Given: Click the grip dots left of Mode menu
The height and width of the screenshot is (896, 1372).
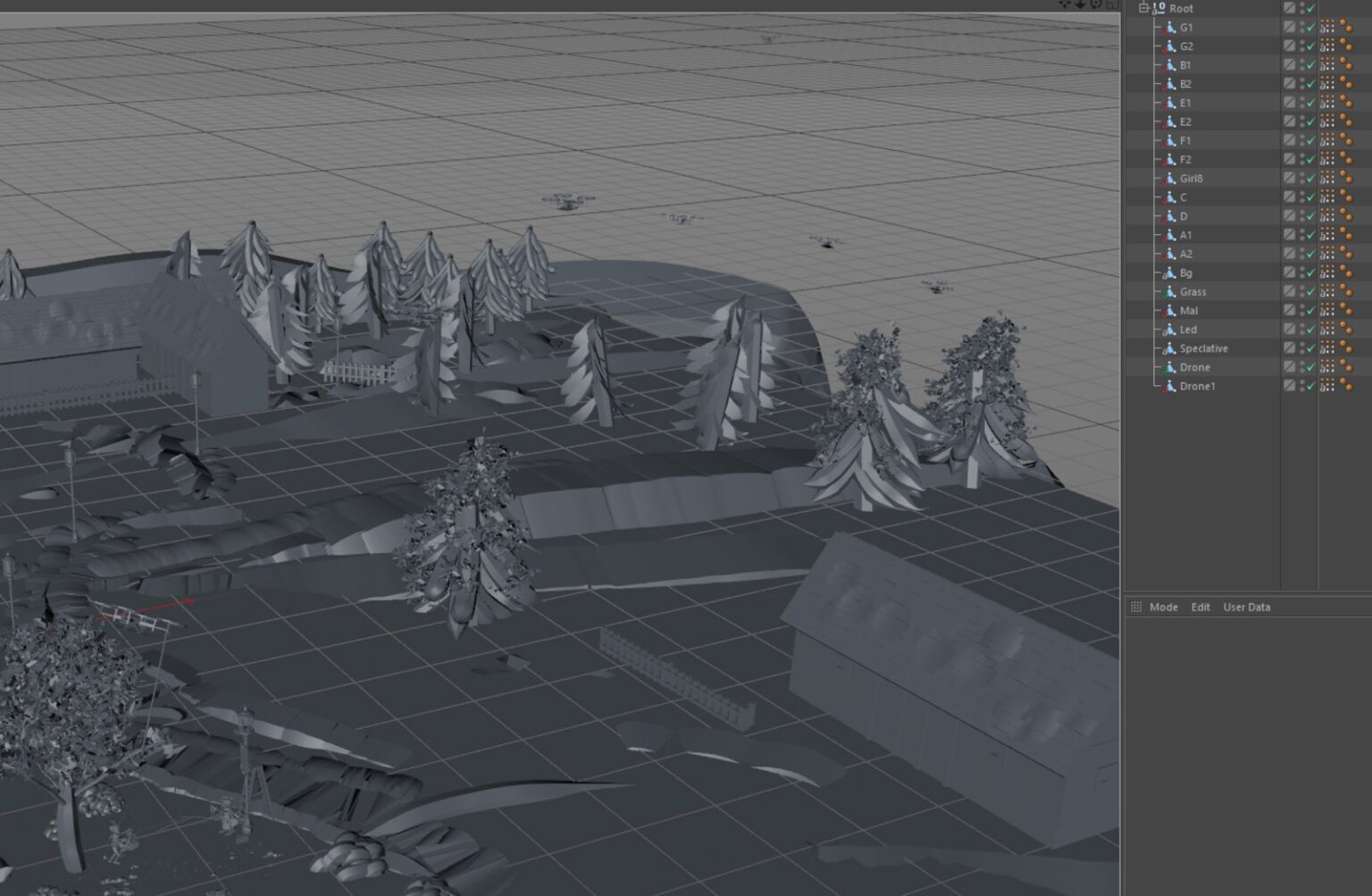Looking at the screenshot, I should point(1136,607).
